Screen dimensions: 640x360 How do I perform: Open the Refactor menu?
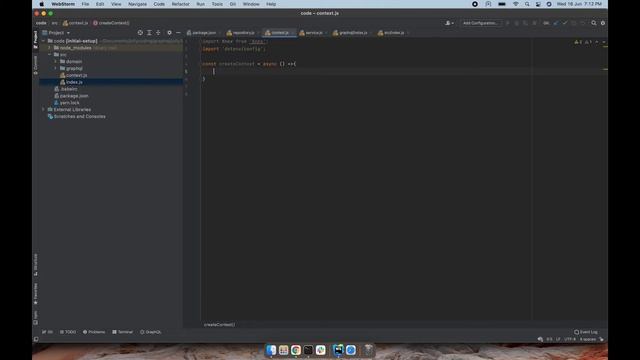pyautogui.click(x=180, y=4)
